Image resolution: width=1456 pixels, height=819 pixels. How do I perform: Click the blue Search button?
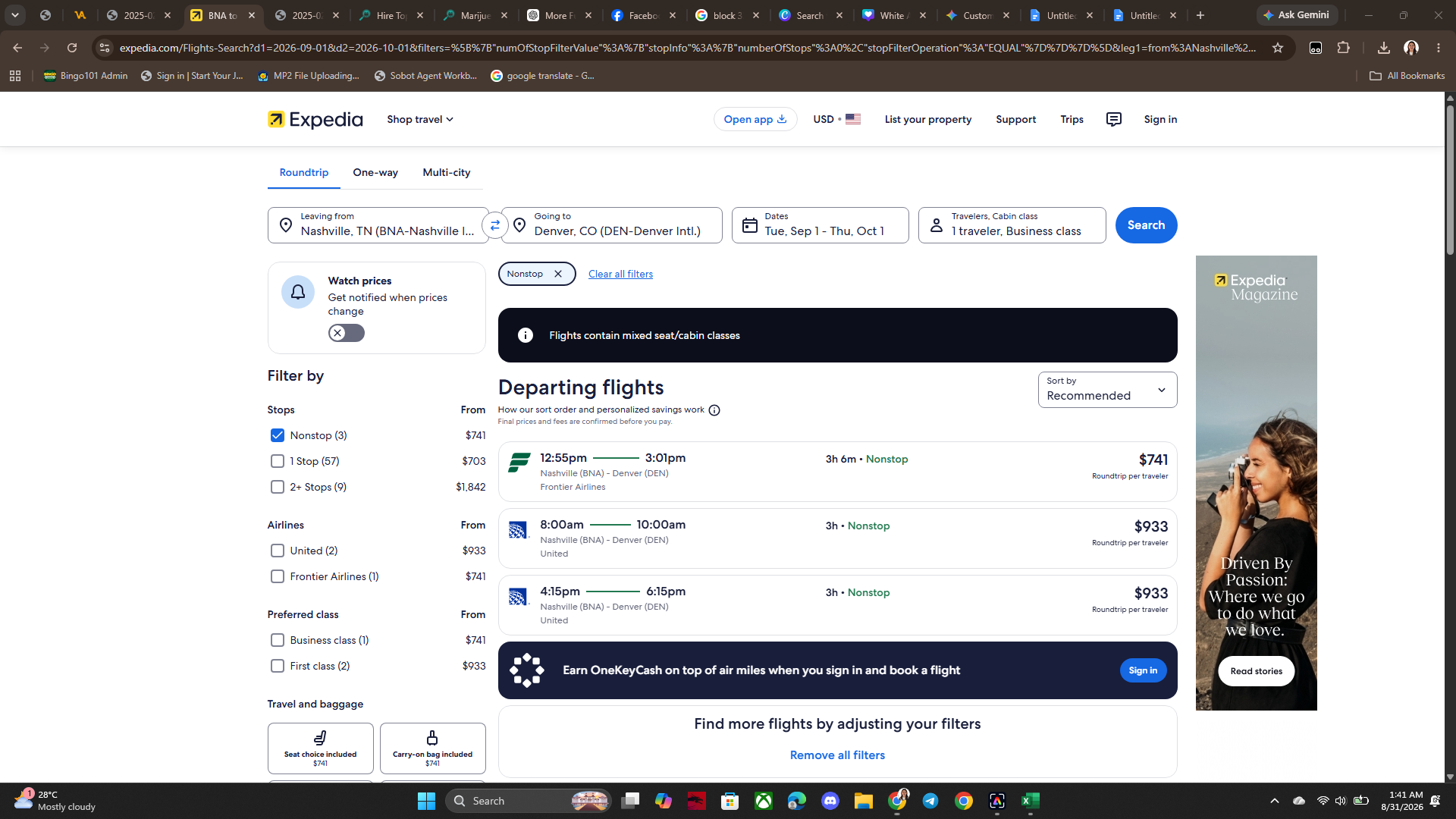[1146, 225]
